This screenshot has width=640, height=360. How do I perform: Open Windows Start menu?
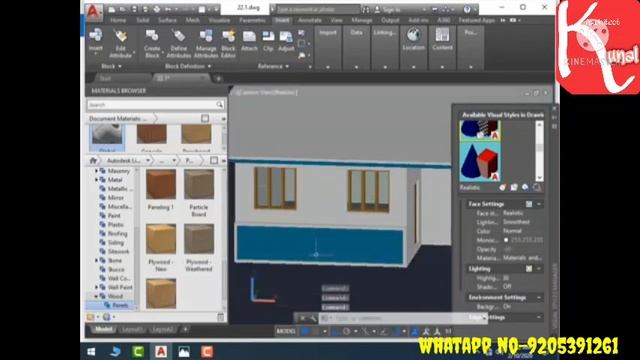(91, 351)
